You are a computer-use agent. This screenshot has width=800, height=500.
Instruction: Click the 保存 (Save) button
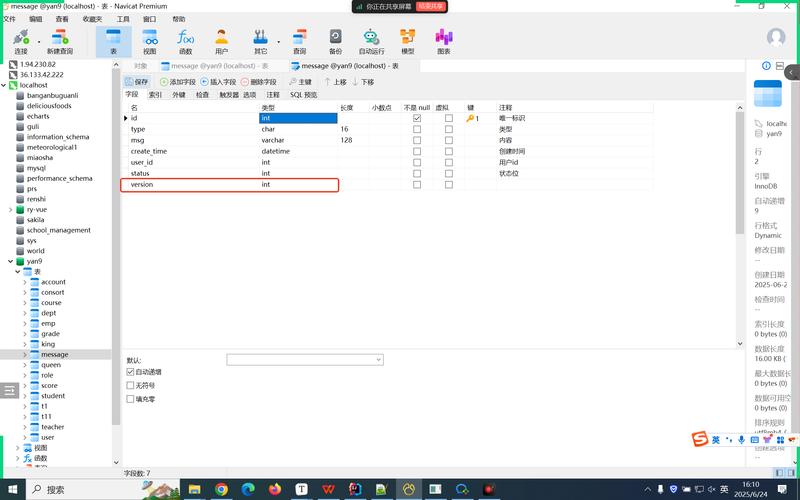[x=136, y=81]
